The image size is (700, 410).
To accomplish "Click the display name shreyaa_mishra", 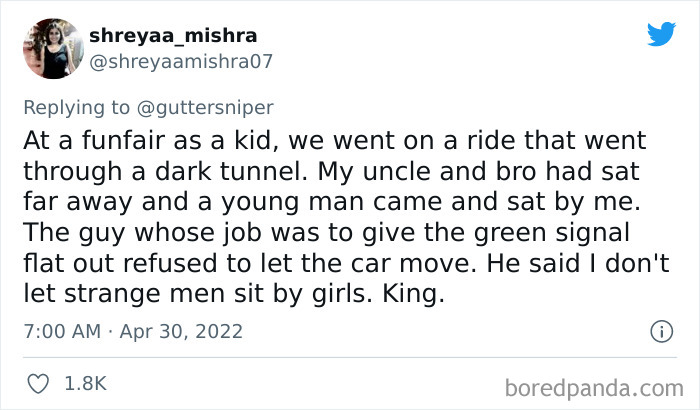I will (x=173, y=36).
